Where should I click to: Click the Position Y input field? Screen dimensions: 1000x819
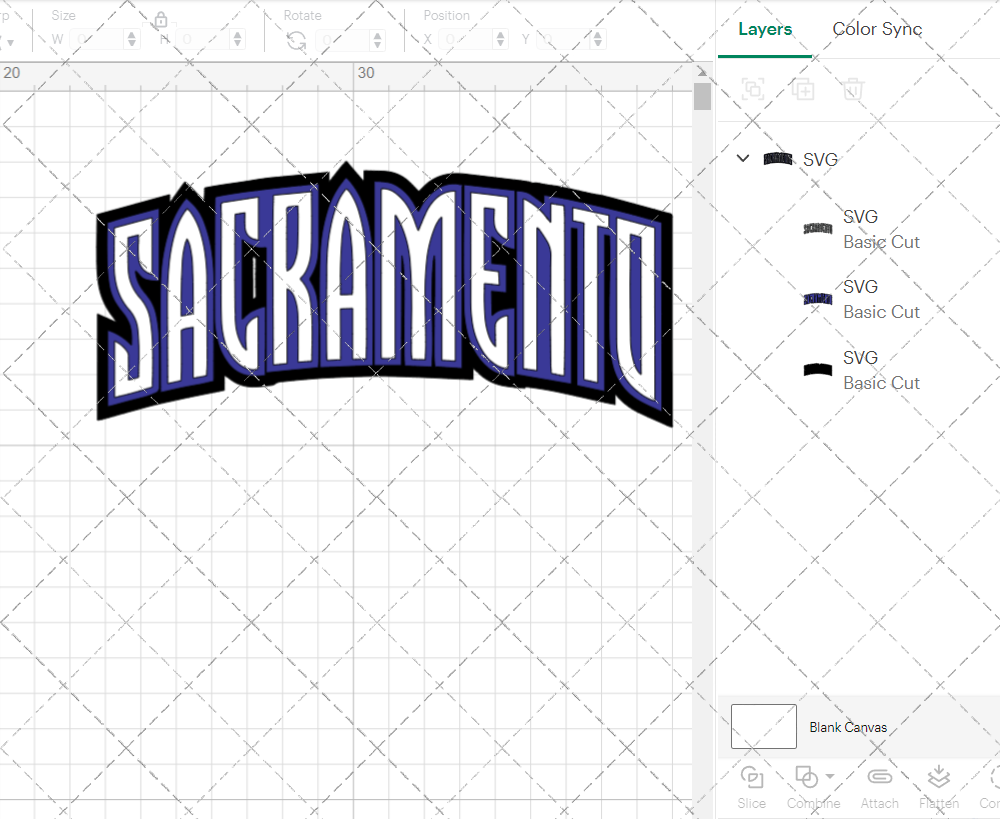click(x=564, y=40)
